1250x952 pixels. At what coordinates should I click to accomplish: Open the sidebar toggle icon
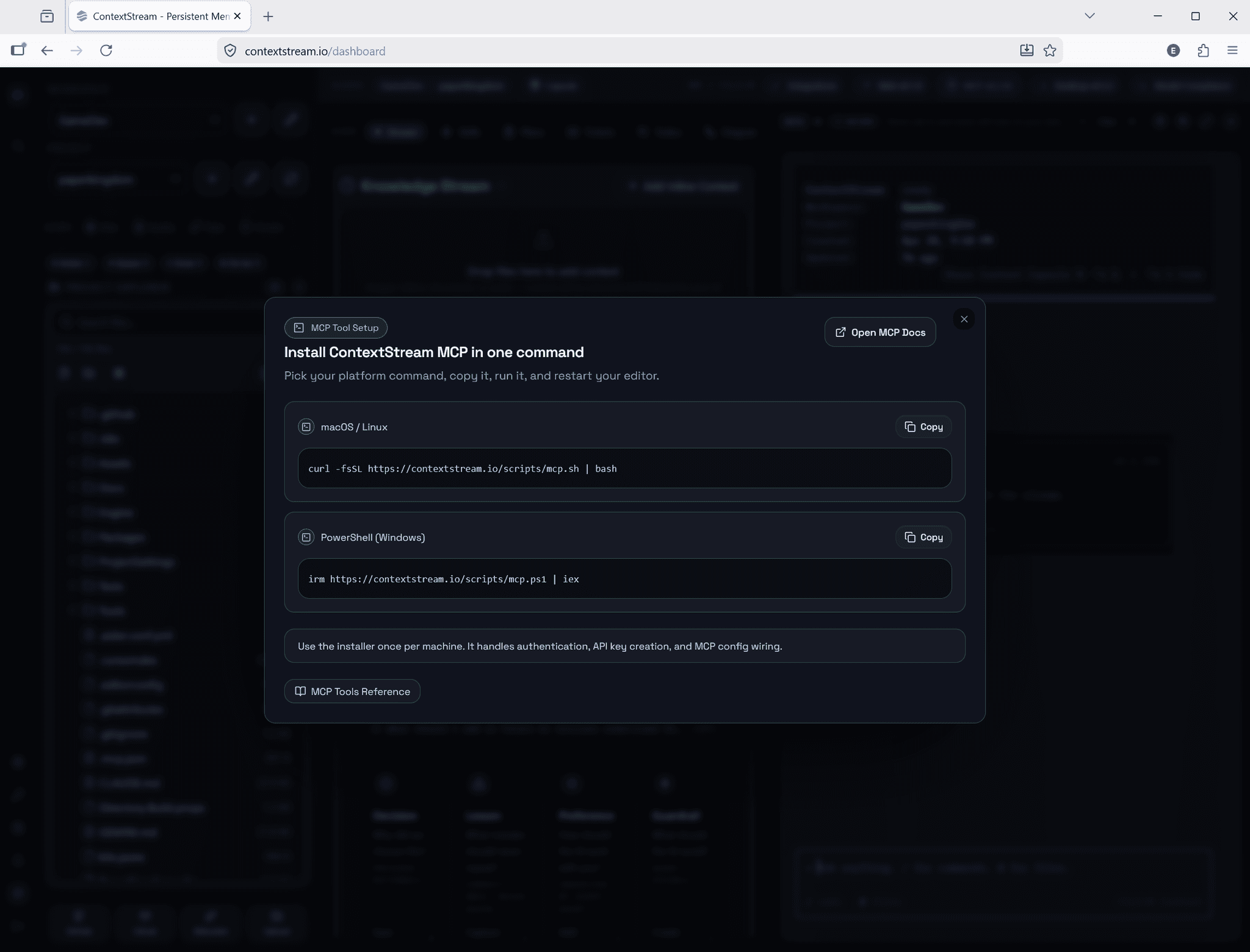18,50
